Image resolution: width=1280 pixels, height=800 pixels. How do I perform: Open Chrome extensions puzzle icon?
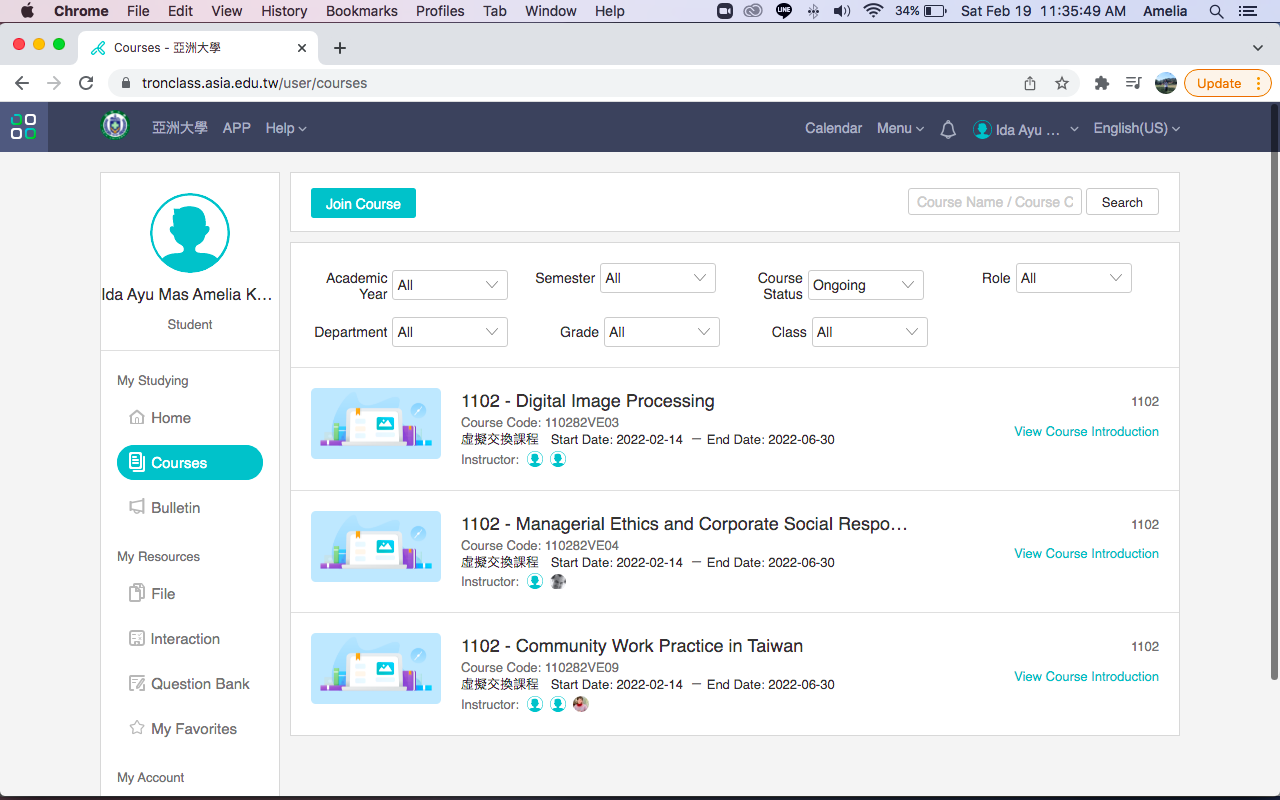click(1102, 83)
